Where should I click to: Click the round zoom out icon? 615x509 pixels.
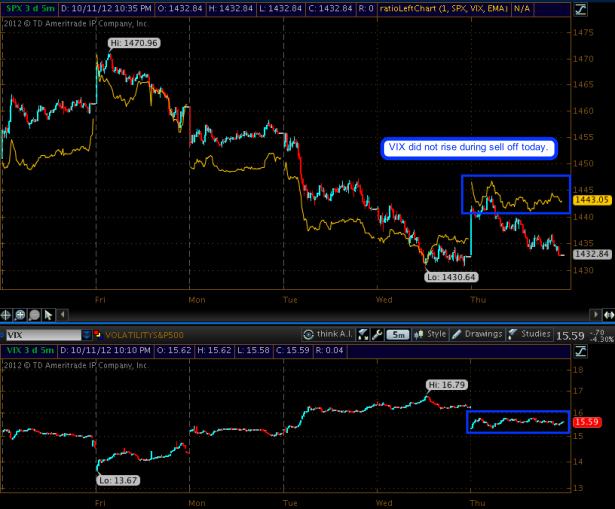pos(34,313)
